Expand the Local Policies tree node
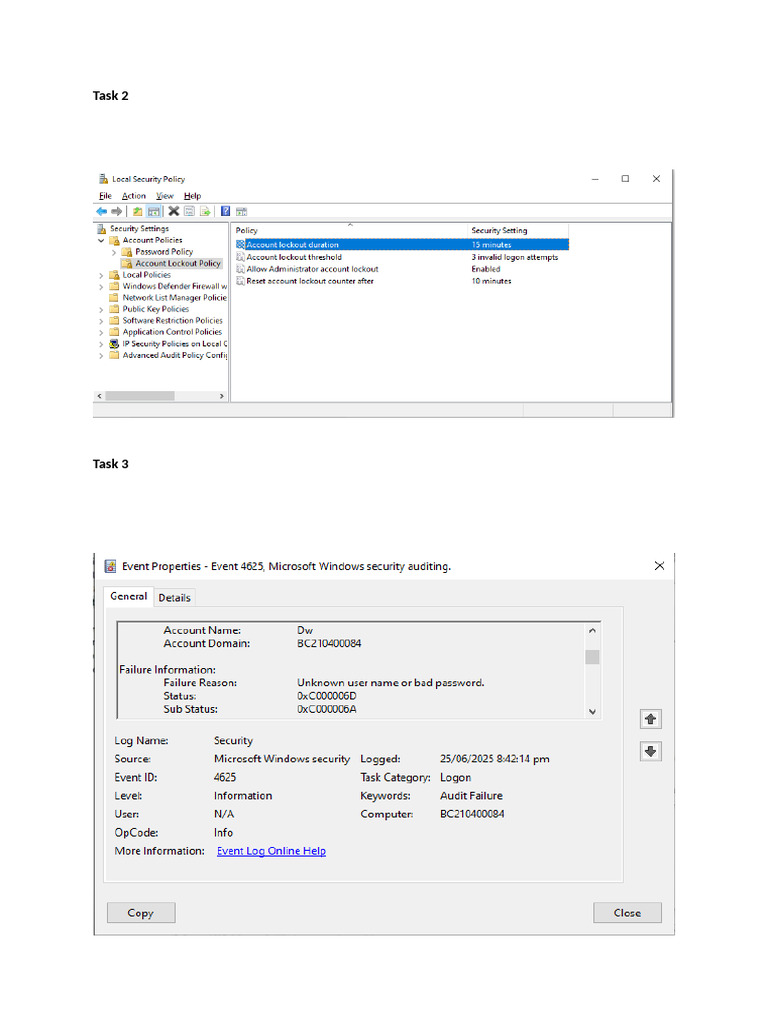768x1024 pixels. click(101, 276)
